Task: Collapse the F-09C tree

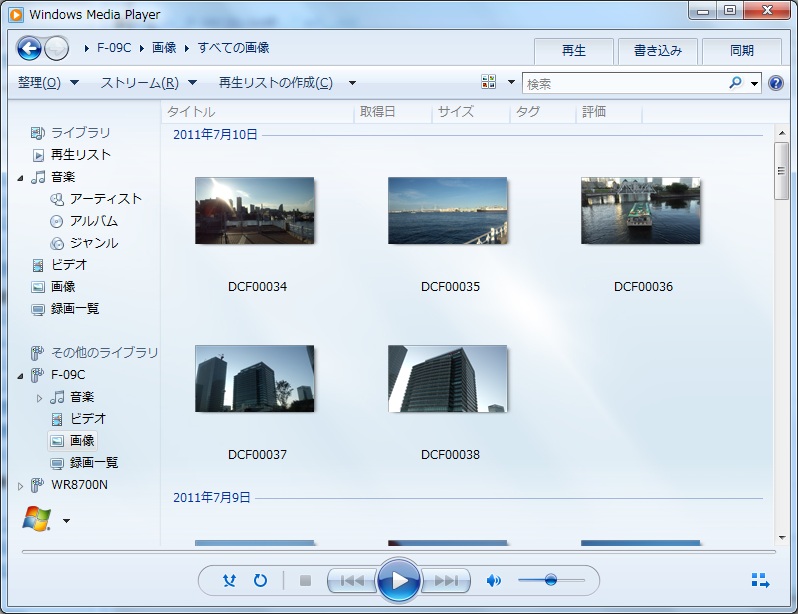Action: point(20,376)
